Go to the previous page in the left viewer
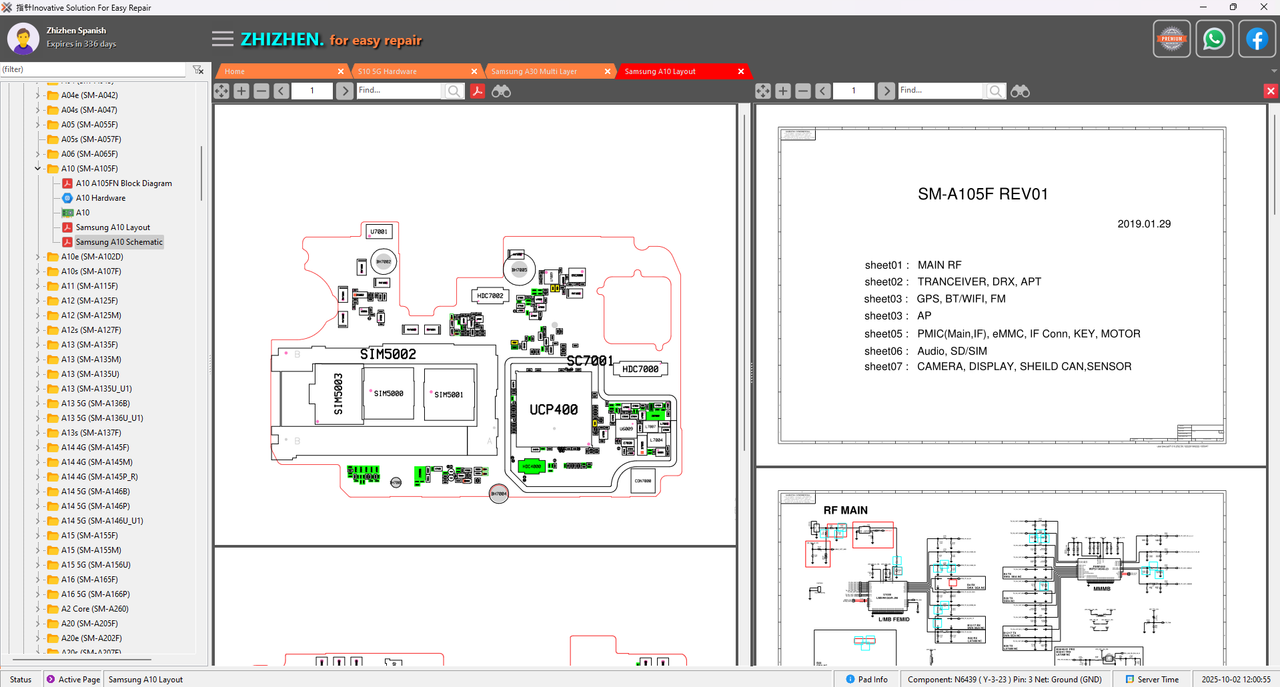This screenshot has width=1280, height=687. click(281, 91)
